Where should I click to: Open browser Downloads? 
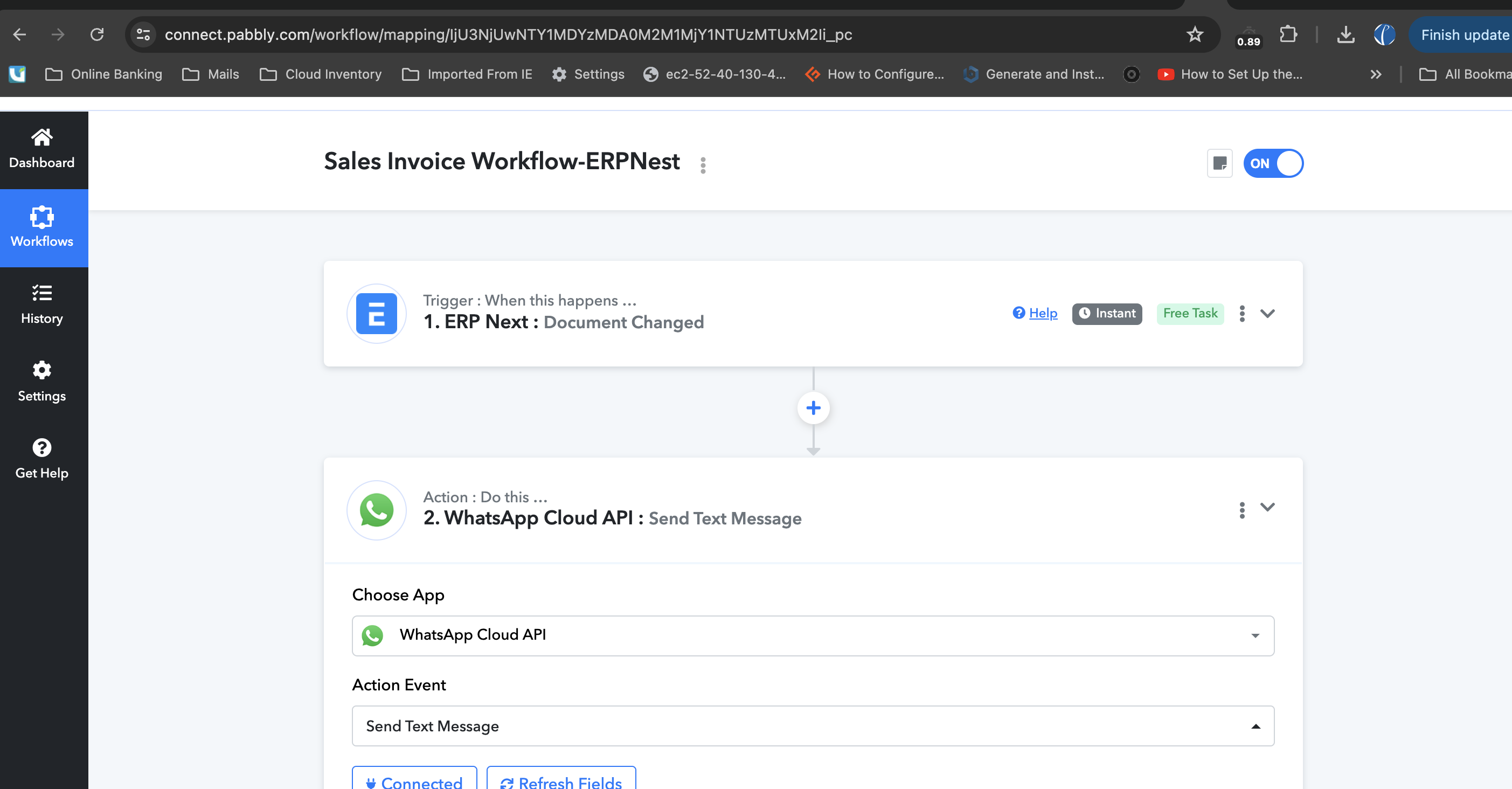(x=1345, y=34)
